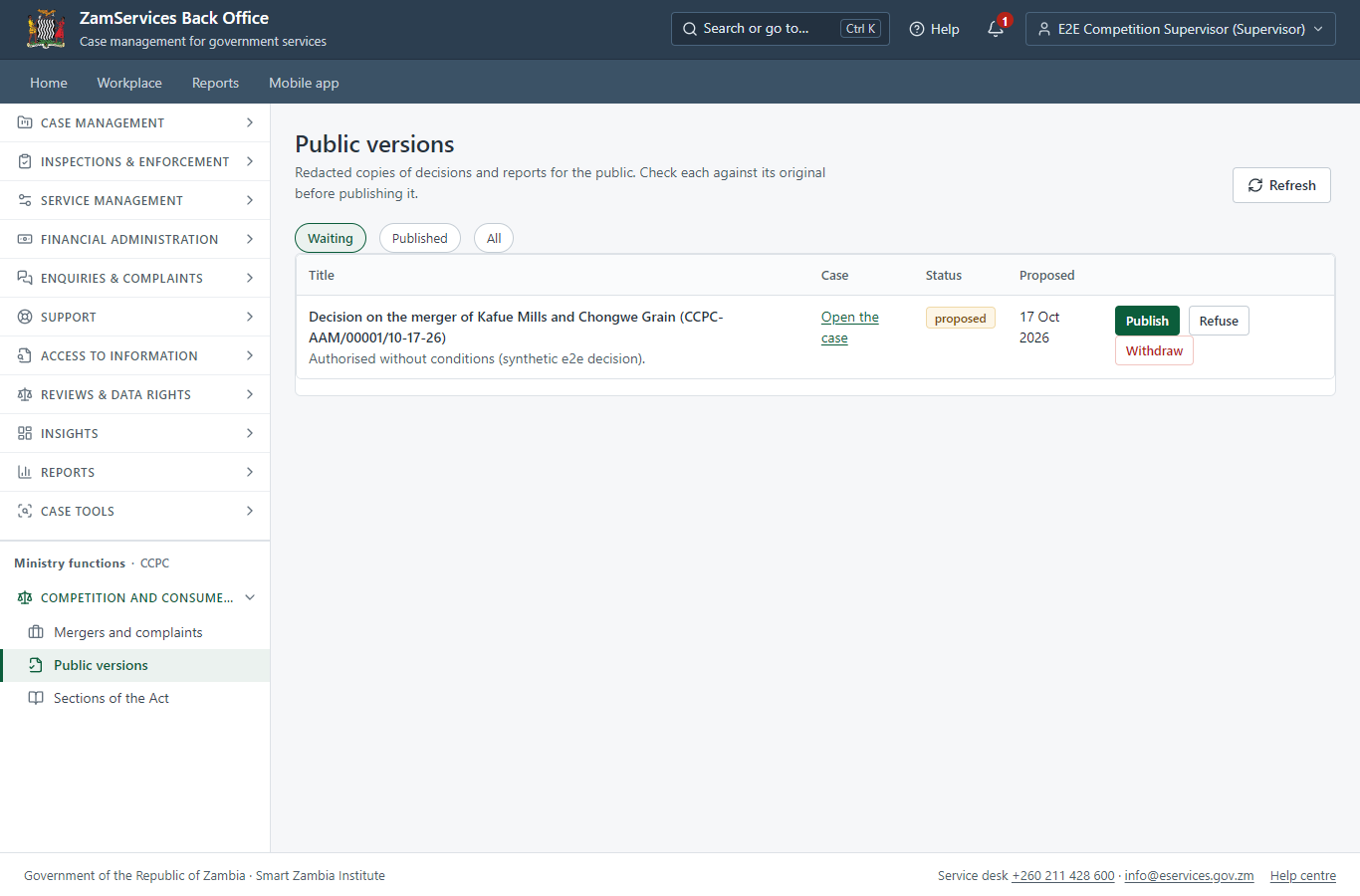Click the Insights dashboard icon
Image resolution: width=1360 pixels, height=896 pixels.
[x=25, y=433]
